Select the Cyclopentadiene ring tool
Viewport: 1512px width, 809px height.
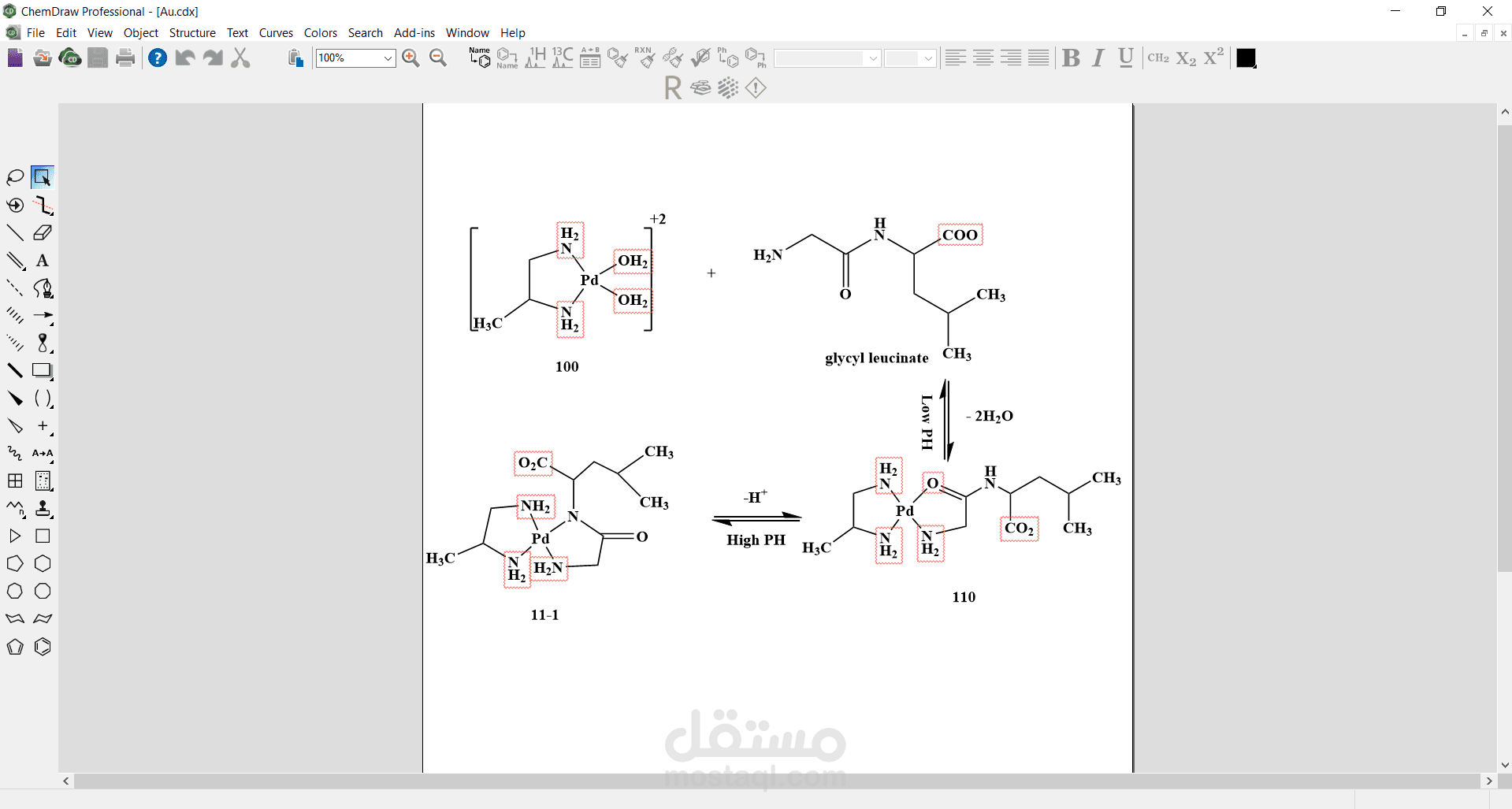pos(15,648)
